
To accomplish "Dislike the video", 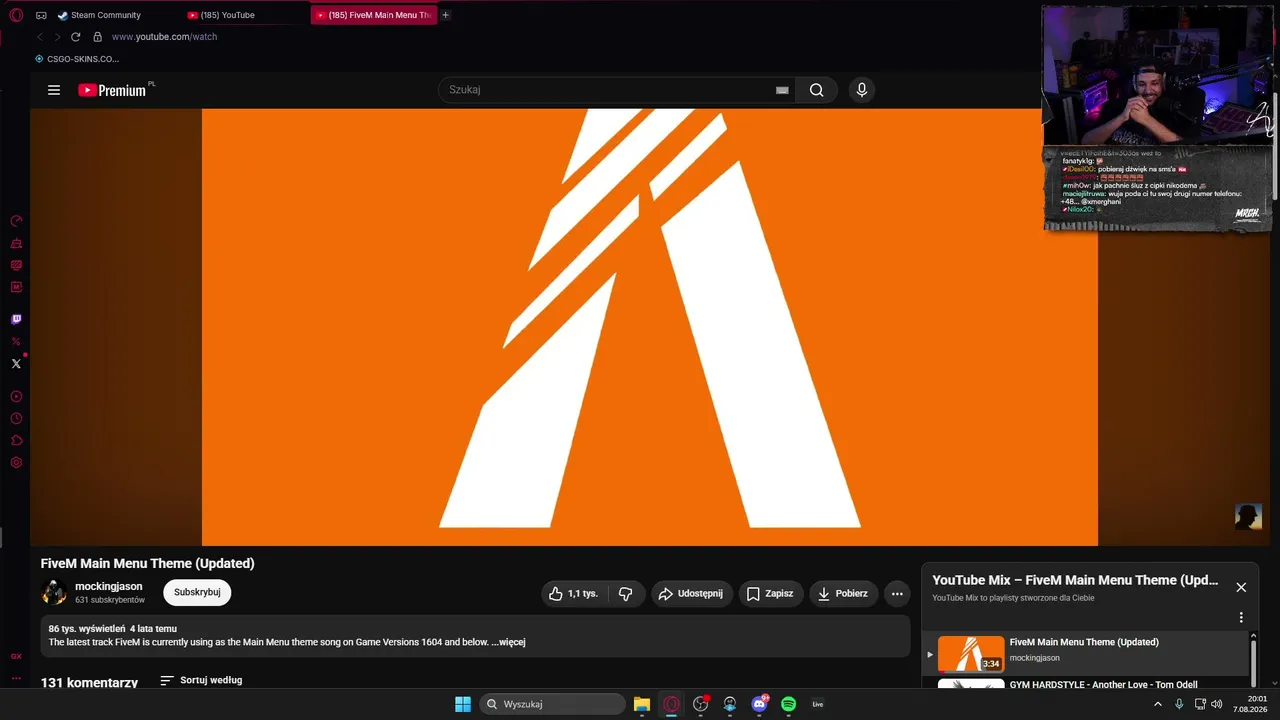I will coord(626,594).
